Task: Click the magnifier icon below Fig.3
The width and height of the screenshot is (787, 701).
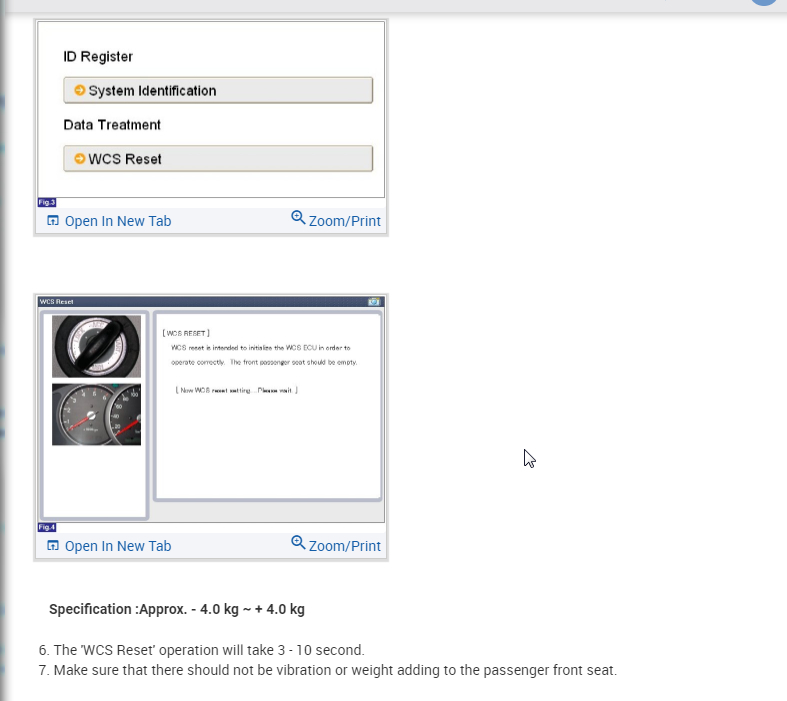Action: coord(298,217)
